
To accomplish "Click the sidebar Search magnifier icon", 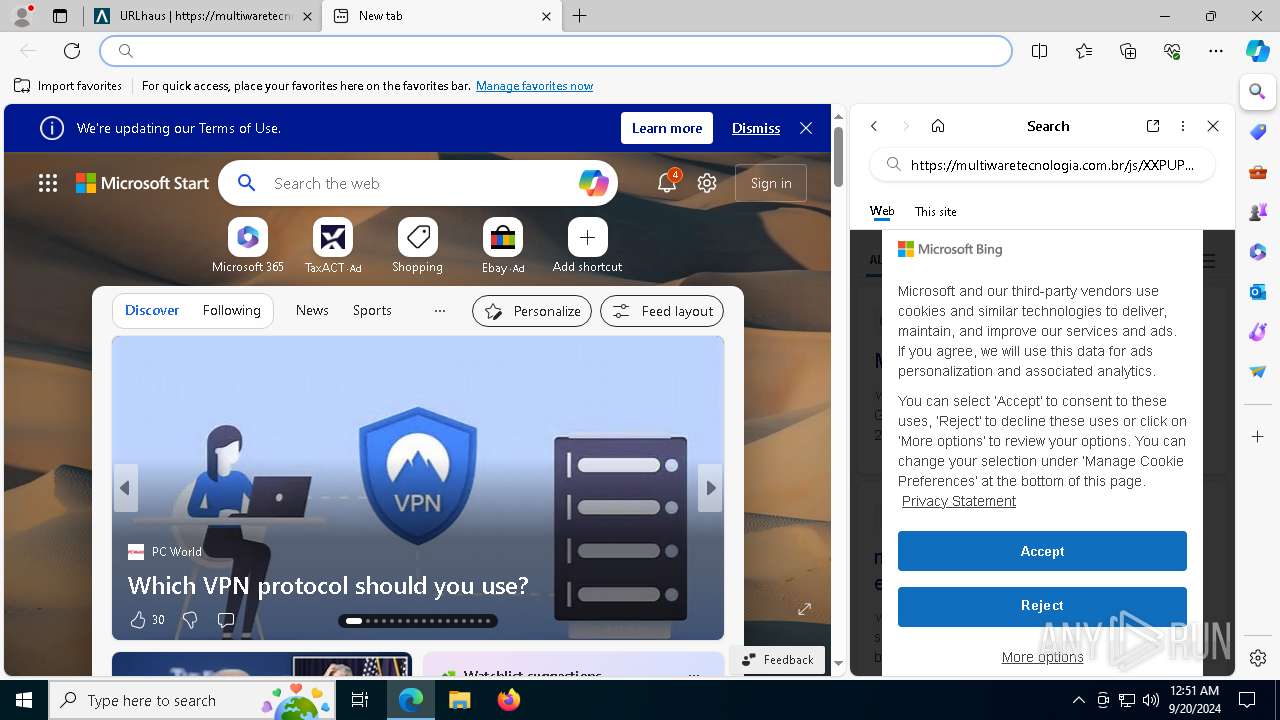I will click(x=1258, y=92).
